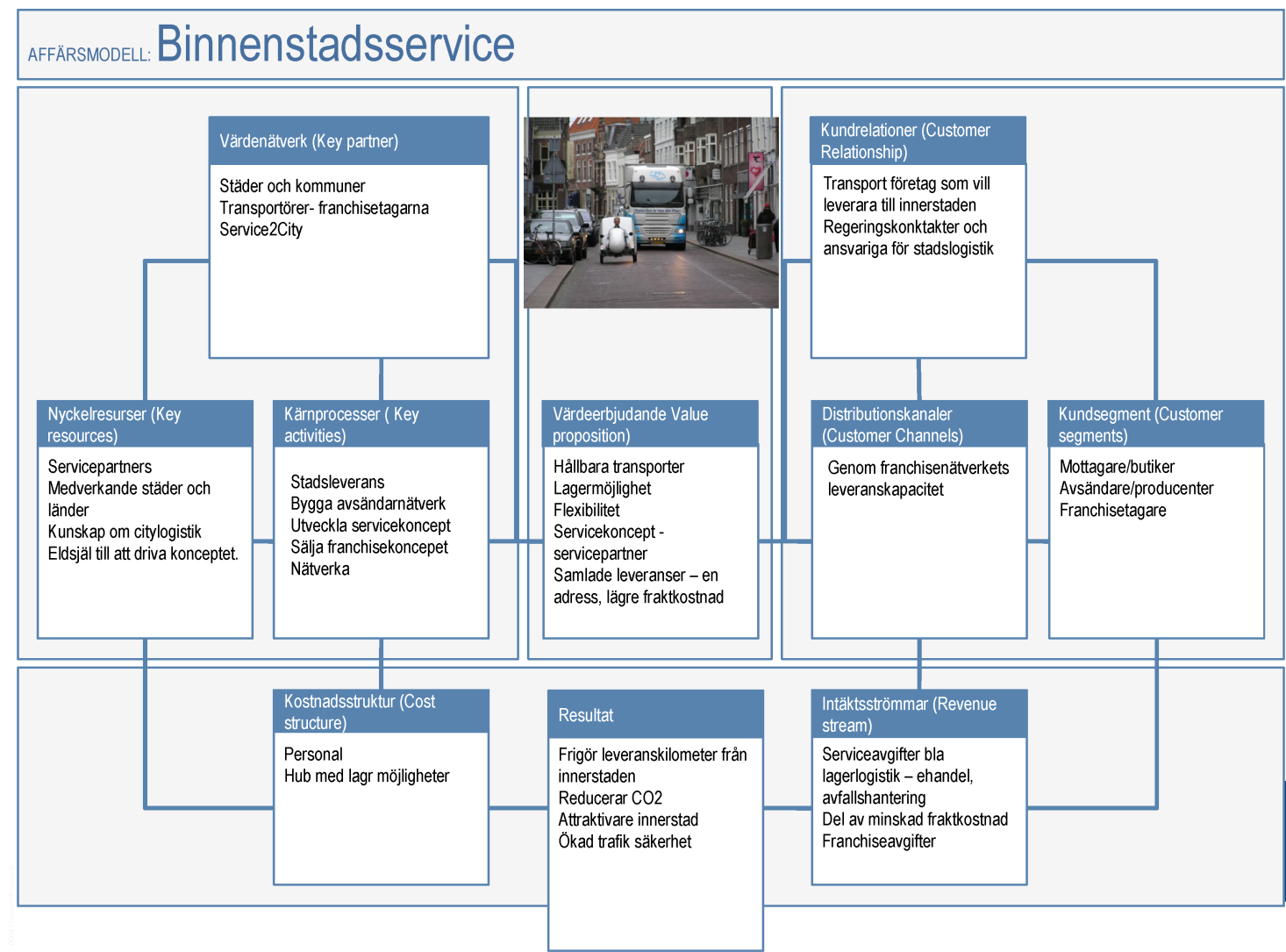Select 'Samlade leveranser – en' text
This screenshot has height=952, width=1286.
[x=635, y=576]
